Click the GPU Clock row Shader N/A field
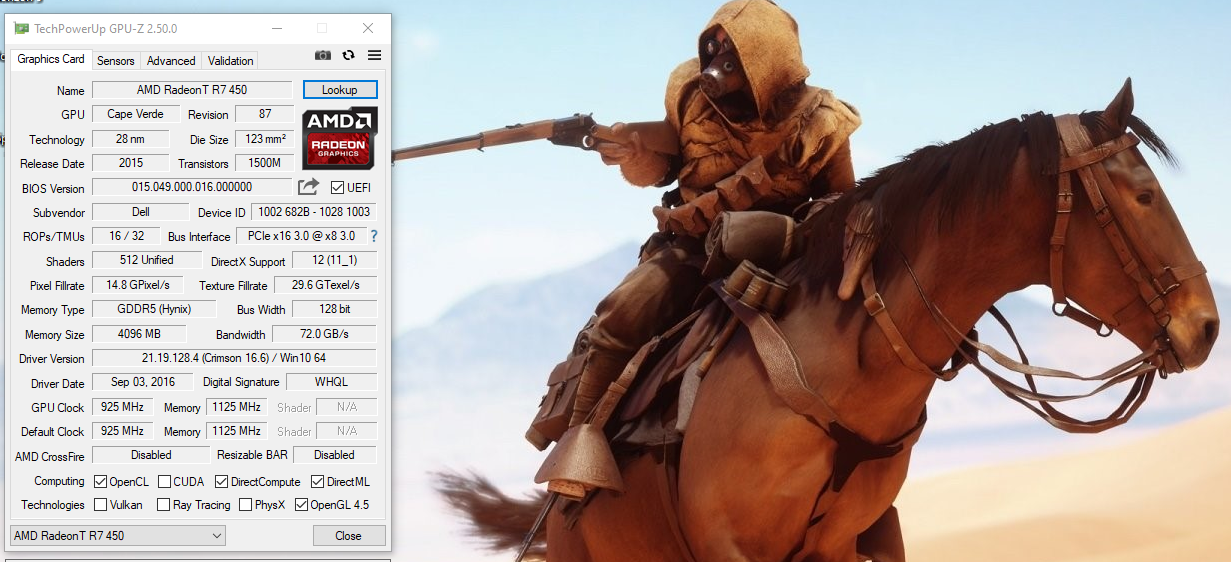The image size is (1231, 562). (346, 407)
